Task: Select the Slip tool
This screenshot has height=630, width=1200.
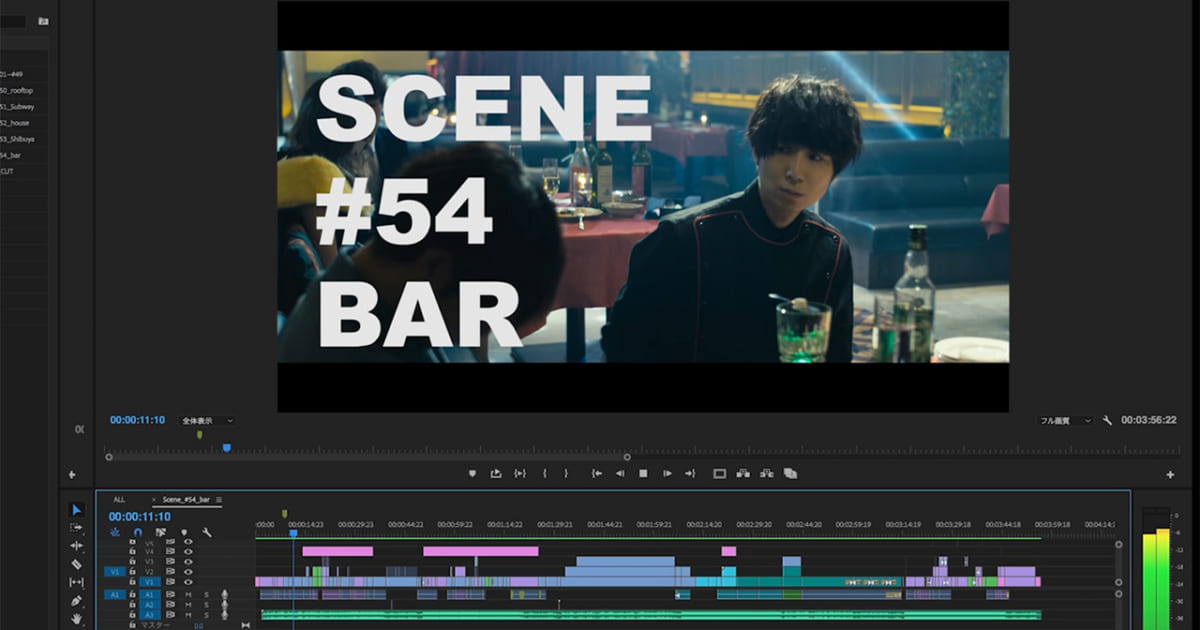Action: [76, 582]
